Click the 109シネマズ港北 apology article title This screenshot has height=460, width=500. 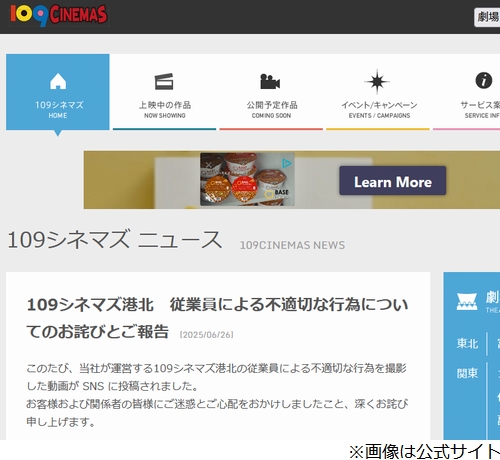(x=217, y=318)
